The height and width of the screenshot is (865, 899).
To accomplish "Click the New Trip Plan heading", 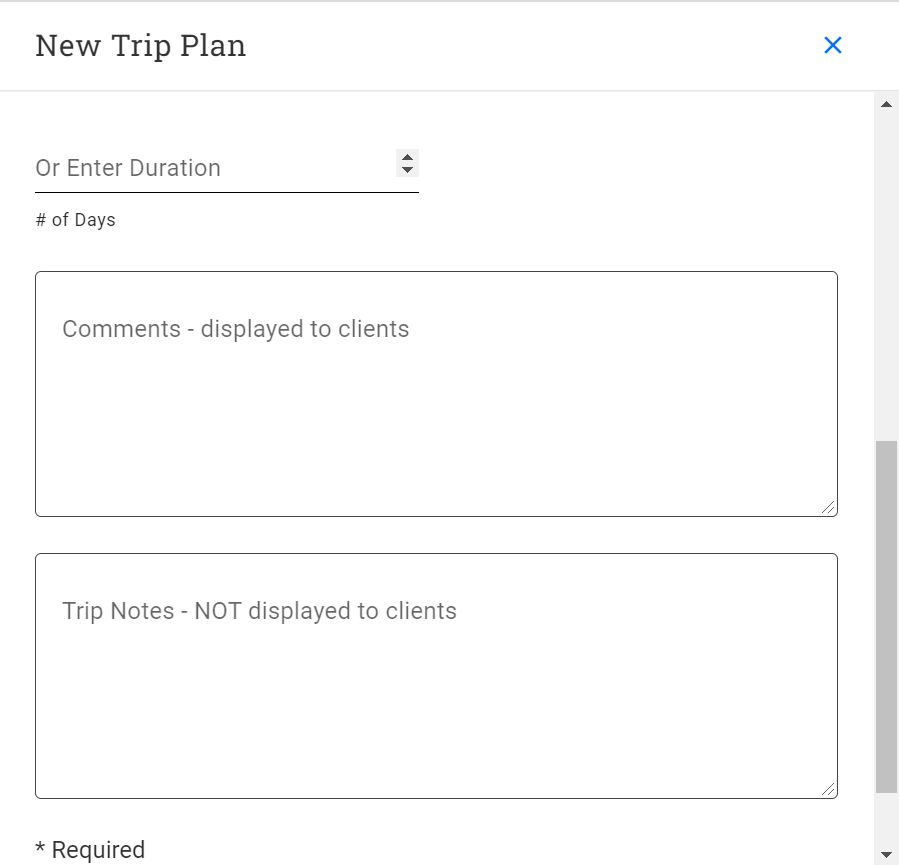I will (141, 46).
